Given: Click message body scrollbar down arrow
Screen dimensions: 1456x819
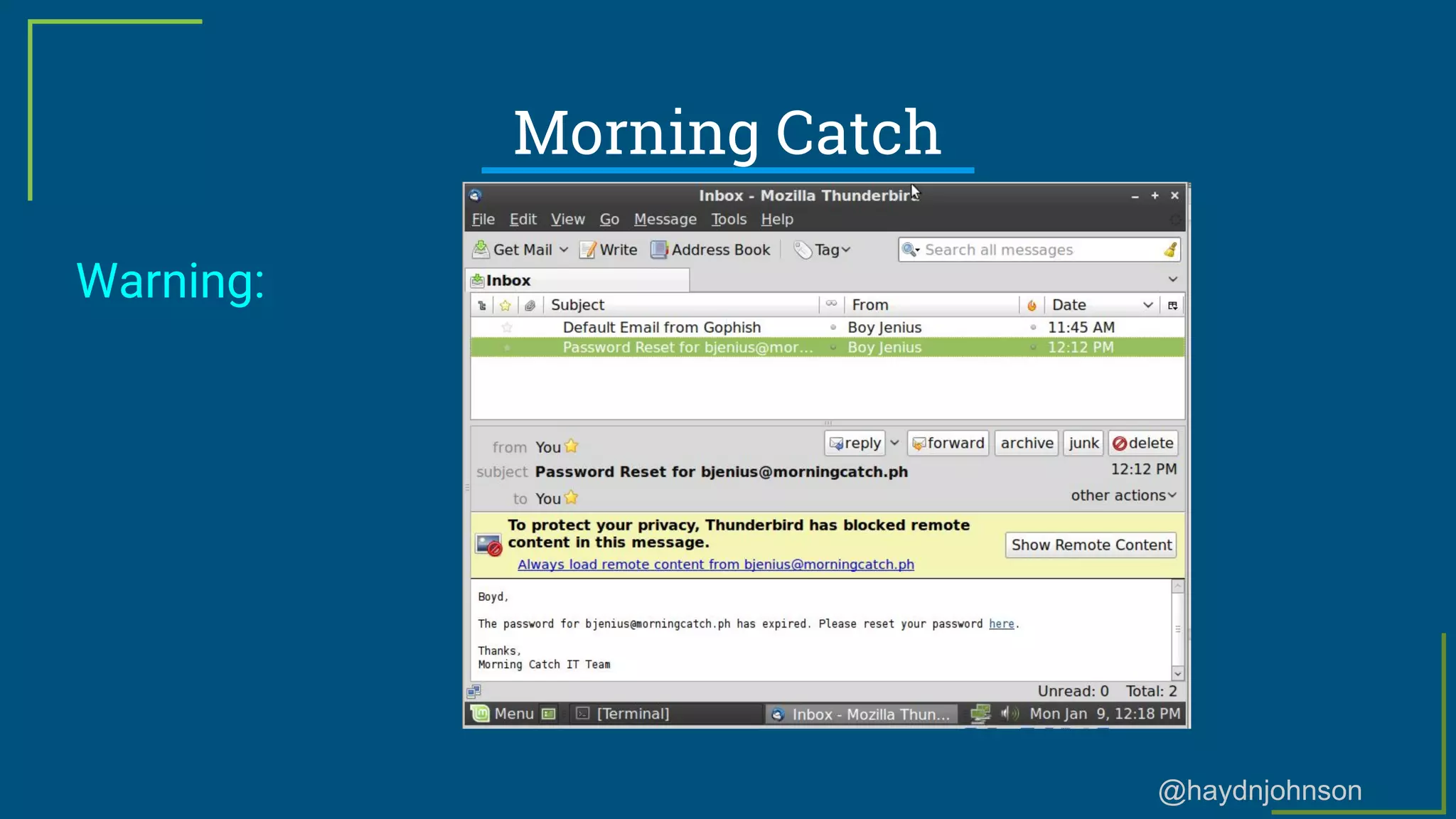Looking at the screenshot, I should (1178, 673).
